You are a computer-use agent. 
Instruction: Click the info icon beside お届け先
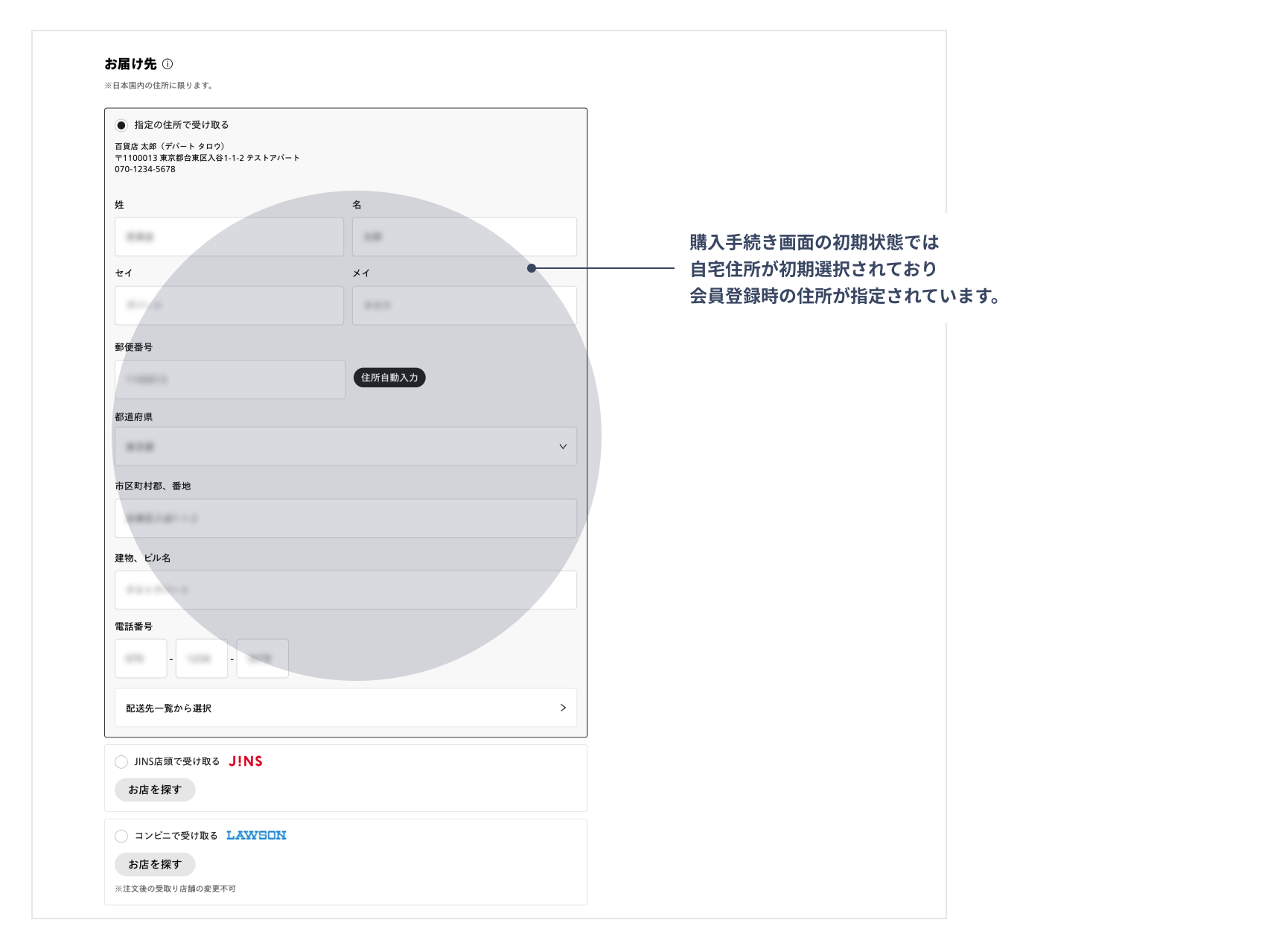click(168, 64)
